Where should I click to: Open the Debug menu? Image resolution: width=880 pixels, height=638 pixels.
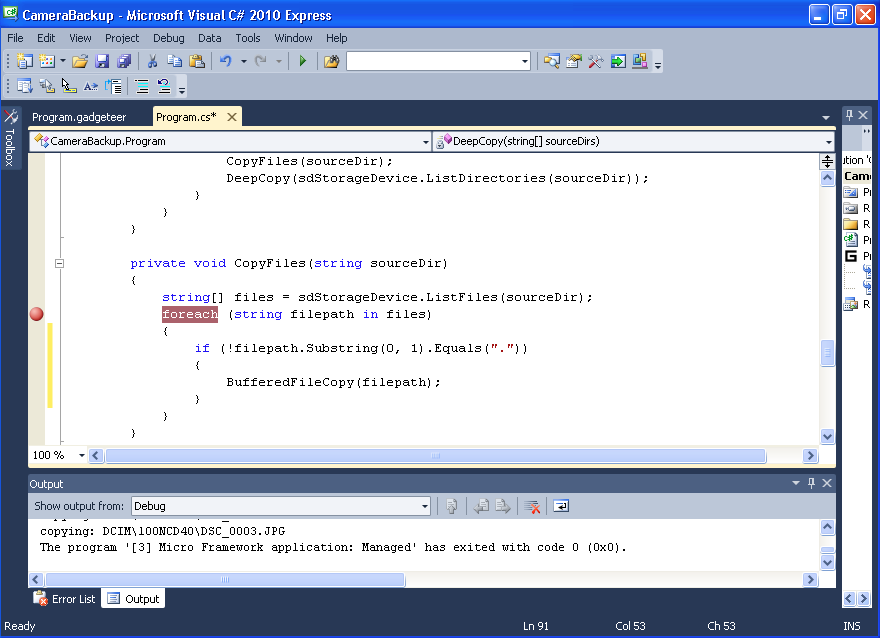[168, 38]
